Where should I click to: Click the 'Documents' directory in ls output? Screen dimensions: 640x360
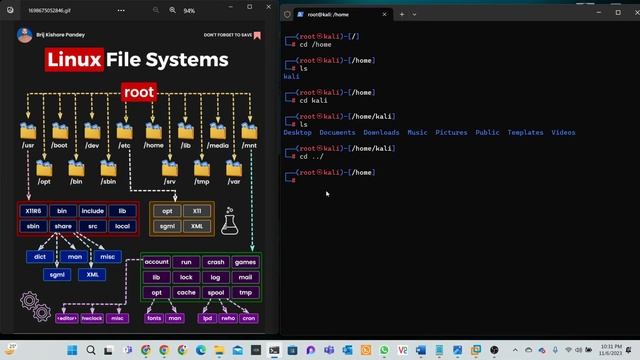(x=337, y=132)
